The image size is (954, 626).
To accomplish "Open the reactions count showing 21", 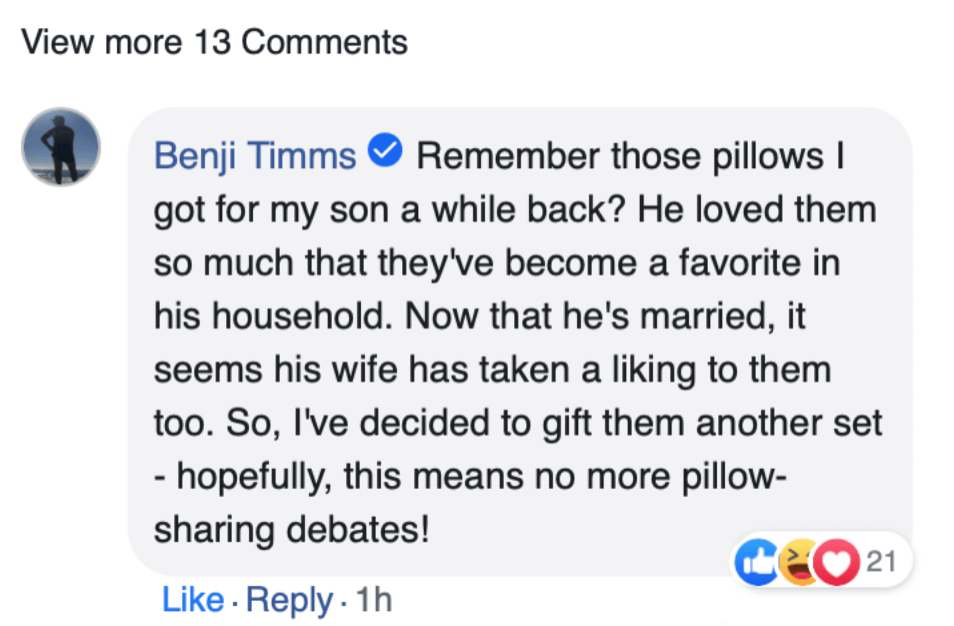I will tap(881, 562).
